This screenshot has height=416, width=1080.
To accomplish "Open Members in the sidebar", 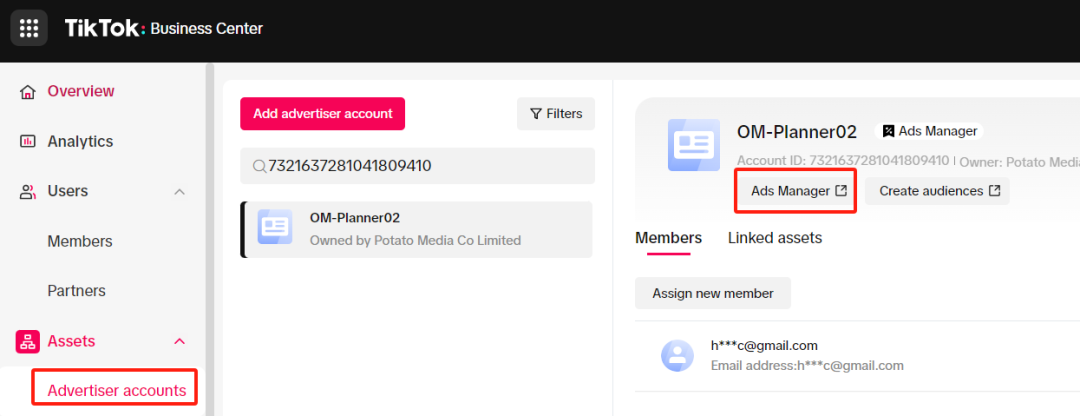I will 80,242.
